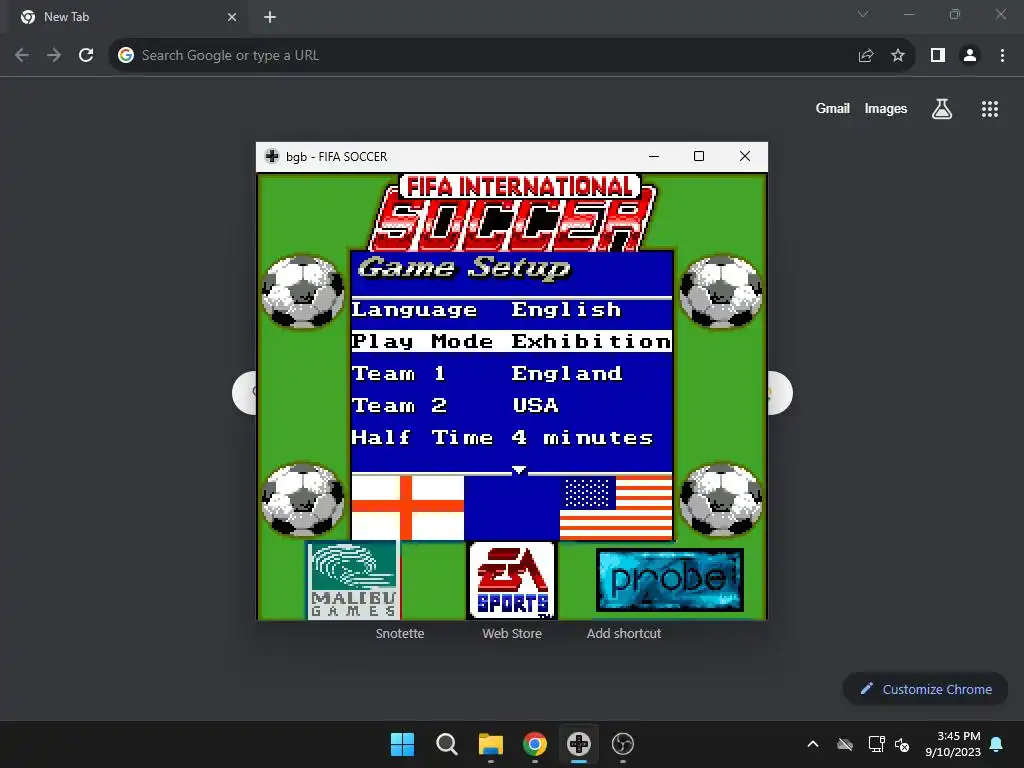This screenshot has width=1024, height=768.
Task: Click the bgb emulator taskbar icon
Action: coord(579,744)
